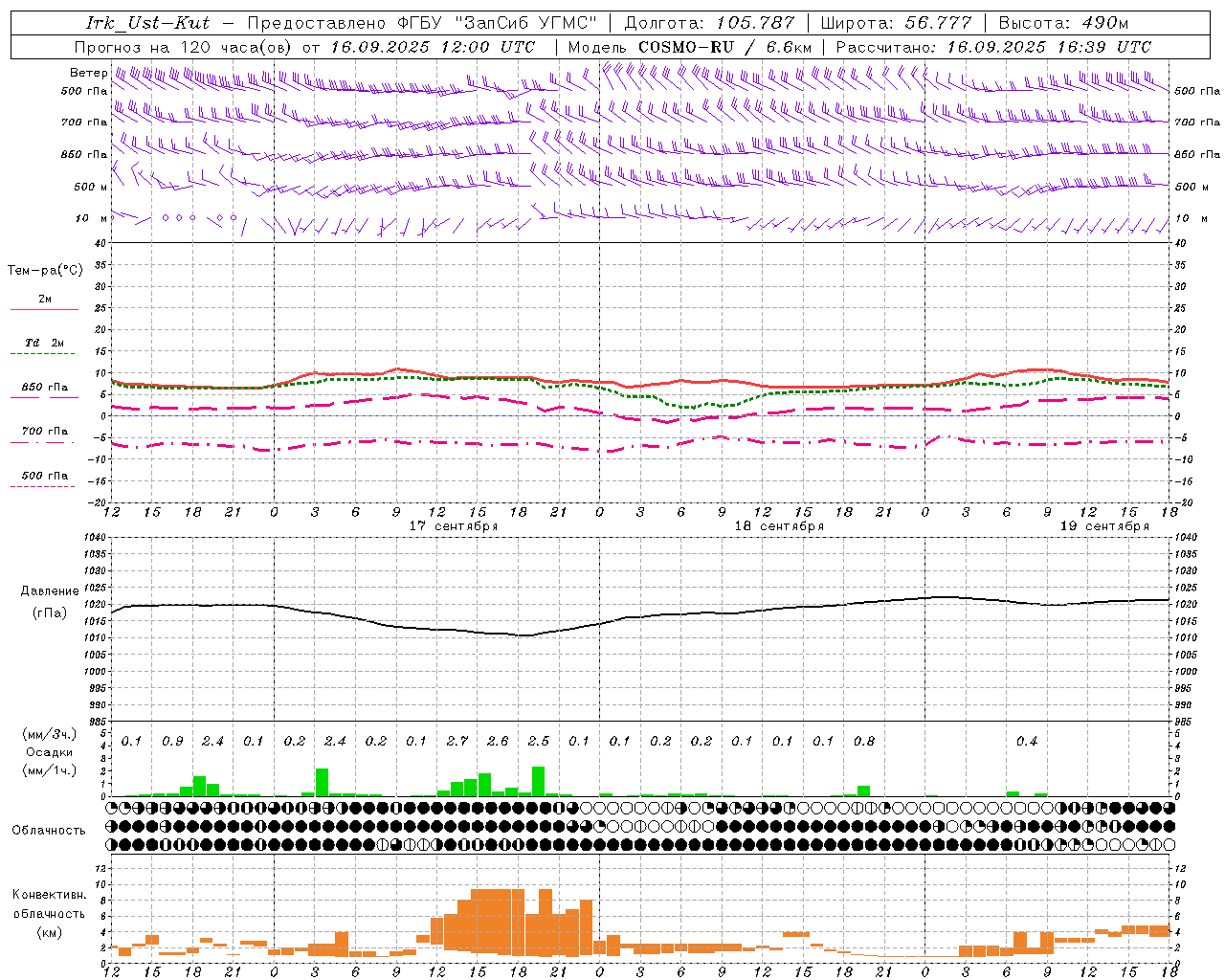Click the 1040 pressure tick on left axis

pyautogui.click(x=95, y=538)
